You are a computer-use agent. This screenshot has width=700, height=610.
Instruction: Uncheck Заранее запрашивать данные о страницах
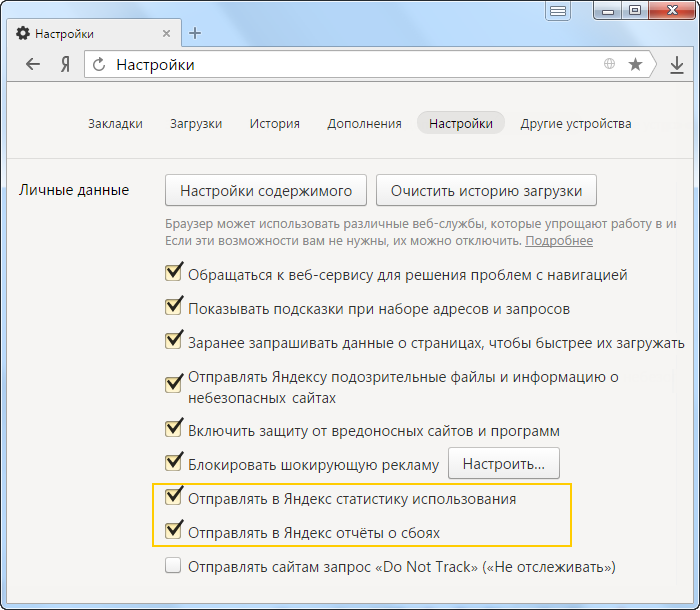[173, 340]
